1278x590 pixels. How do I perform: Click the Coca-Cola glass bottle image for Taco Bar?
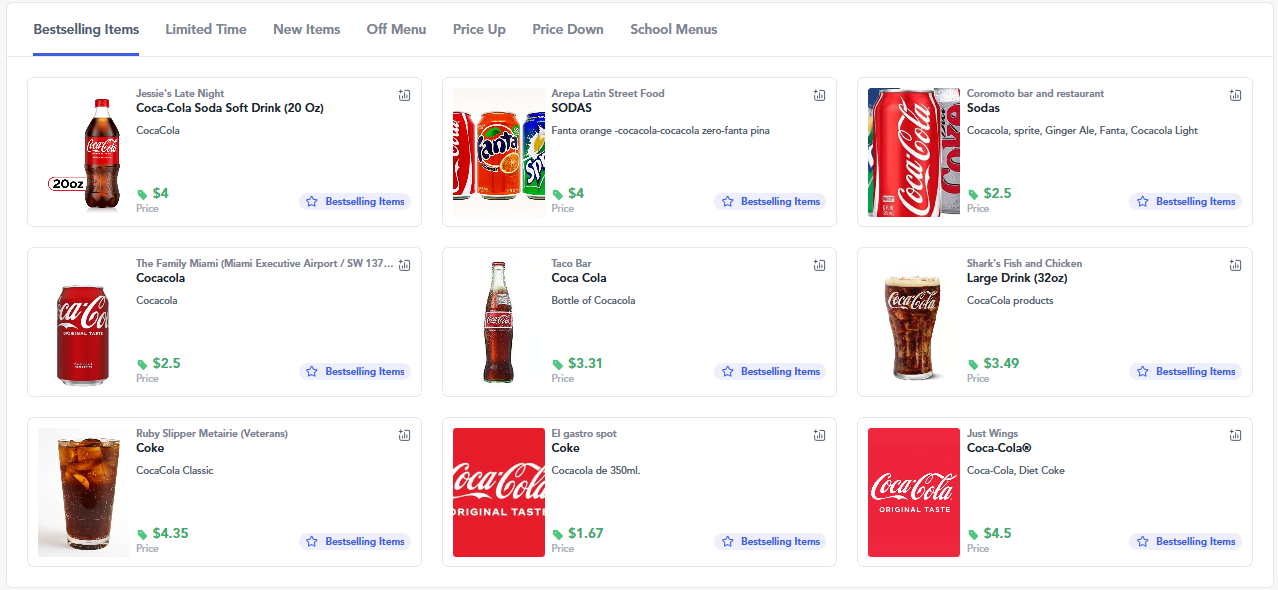[x=499, y=322]
